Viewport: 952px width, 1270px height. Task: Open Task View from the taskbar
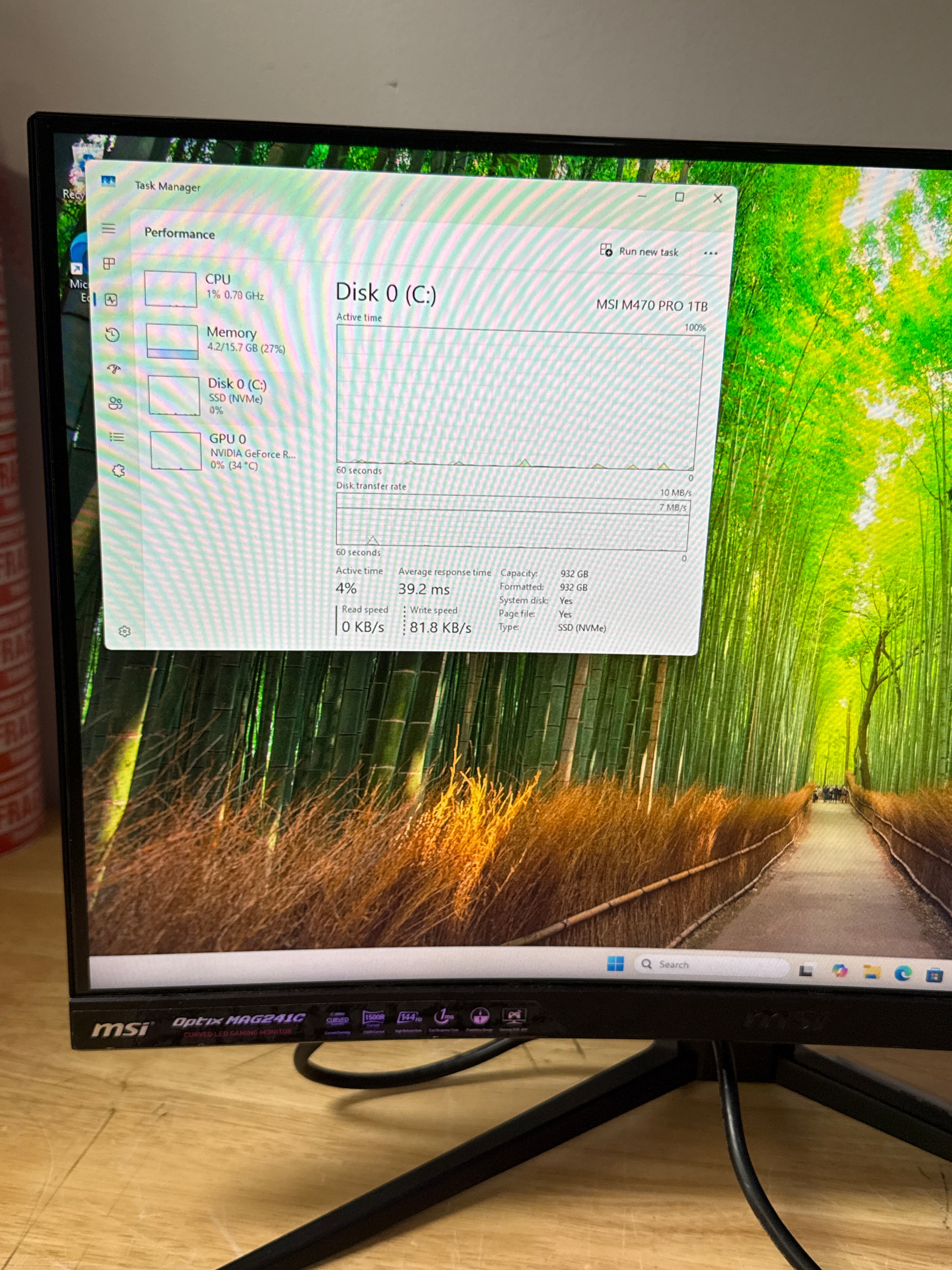(x=806, y=970)
